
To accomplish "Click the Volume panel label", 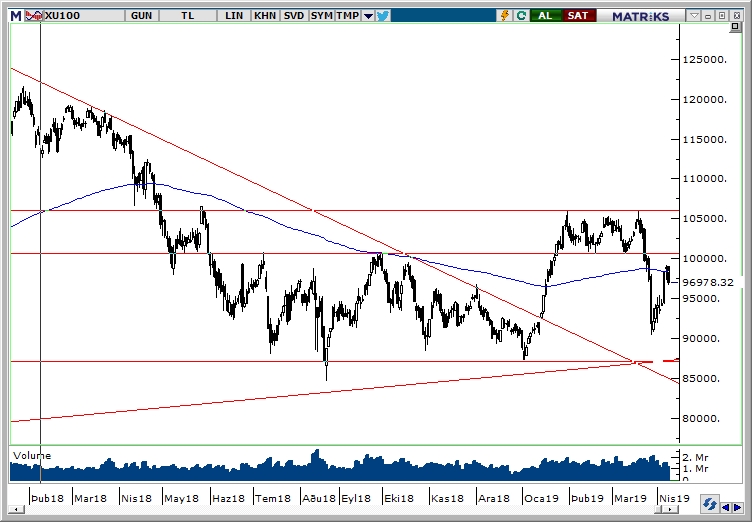I will click(x=32, y=455).
